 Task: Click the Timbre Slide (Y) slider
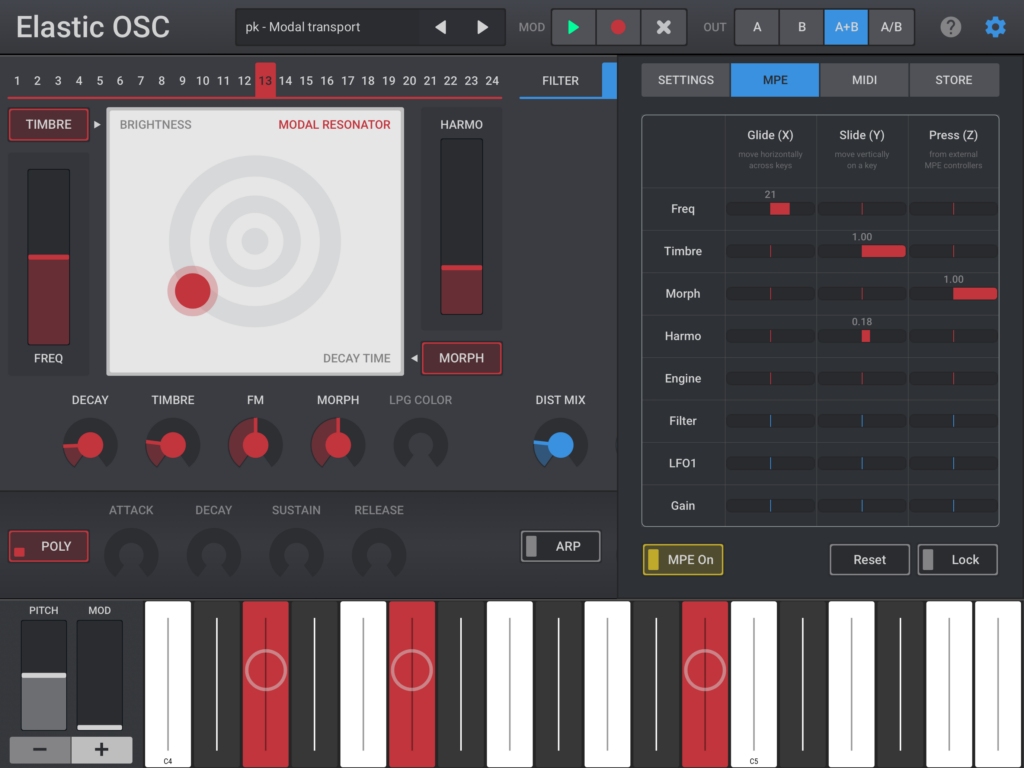(862, 251)
